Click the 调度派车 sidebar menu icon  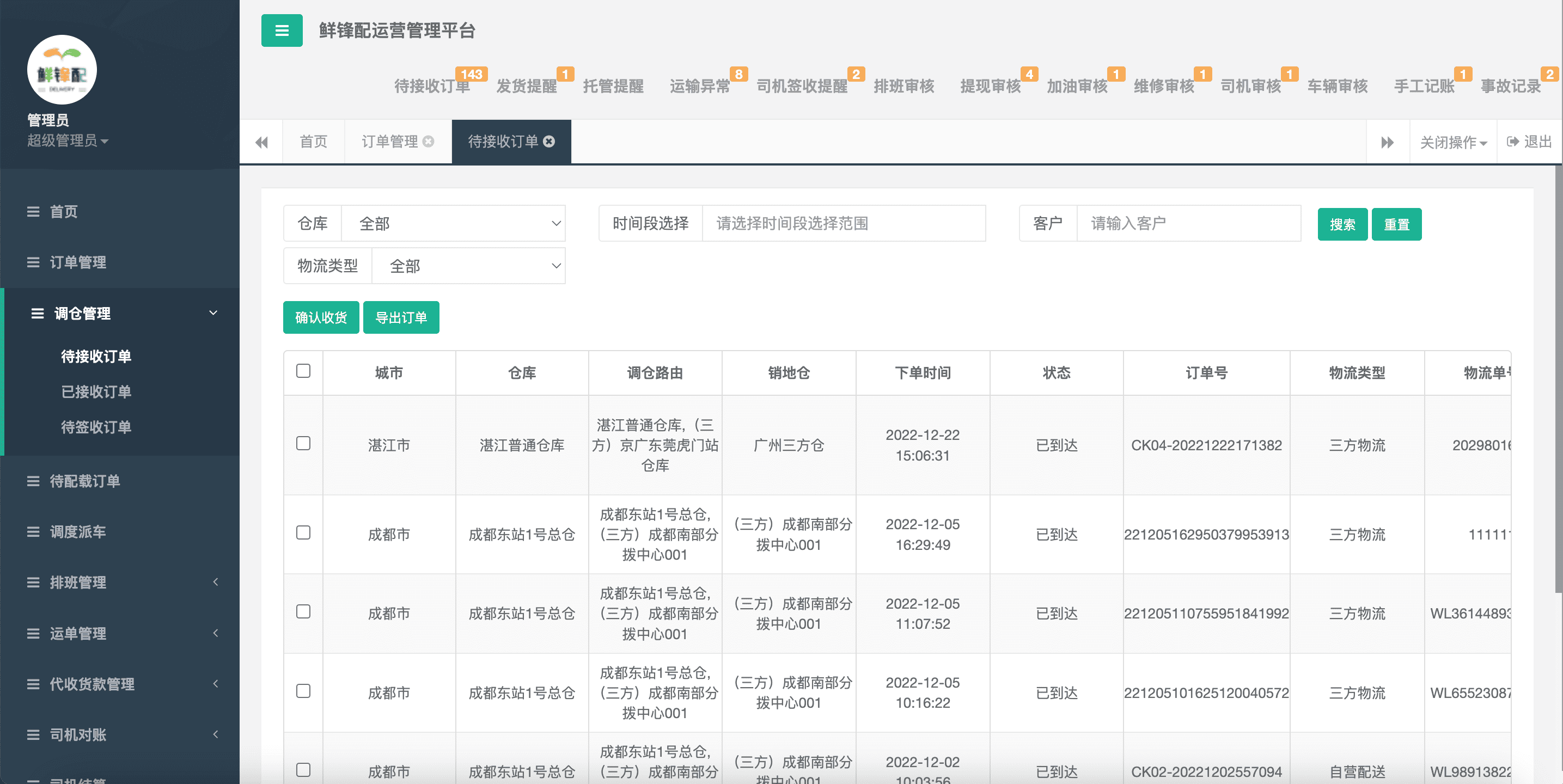[x=33, y=532]
